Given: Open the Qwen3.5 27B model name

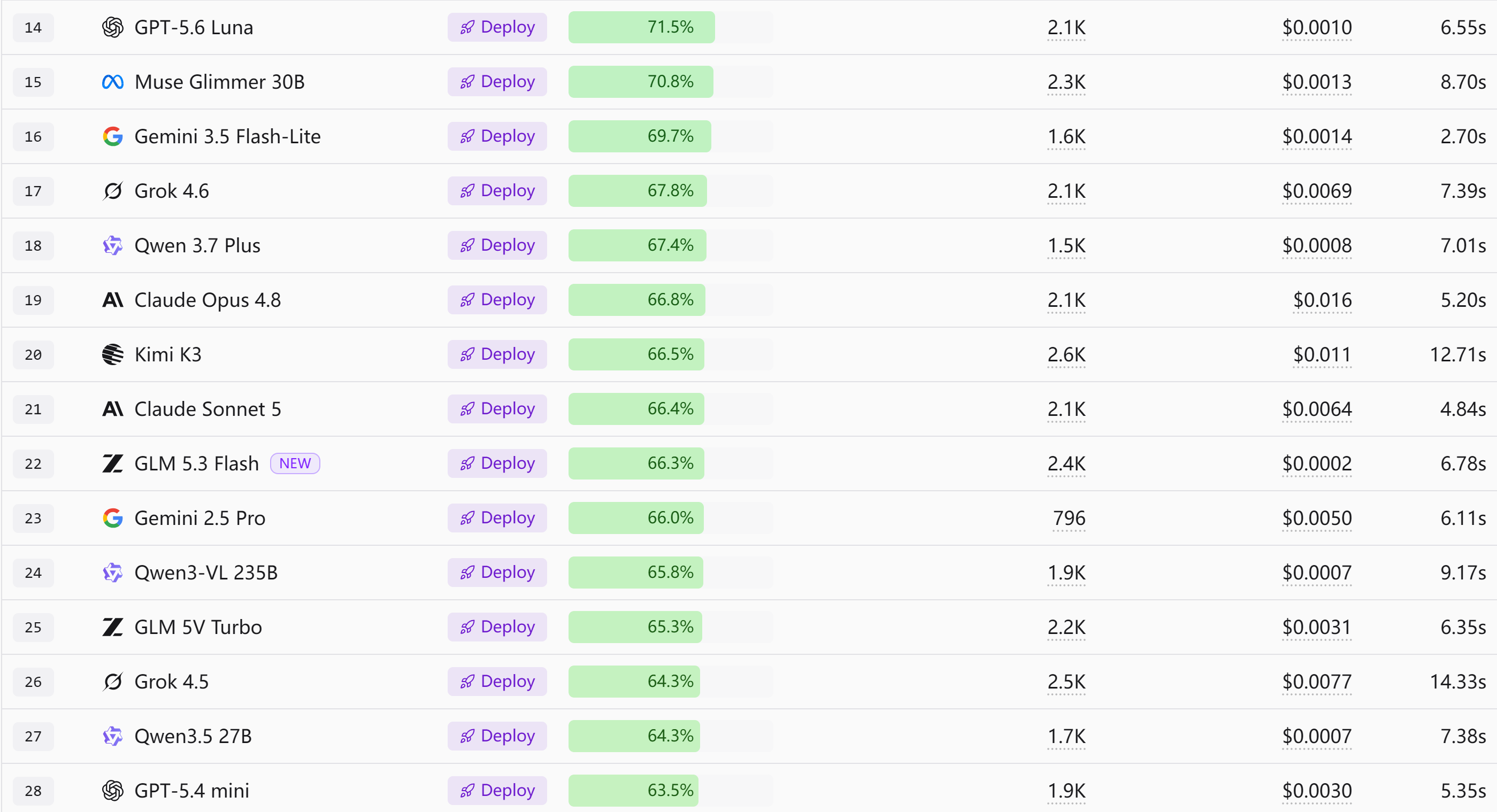Looking at the screenshot, I should tap(193, 737).
